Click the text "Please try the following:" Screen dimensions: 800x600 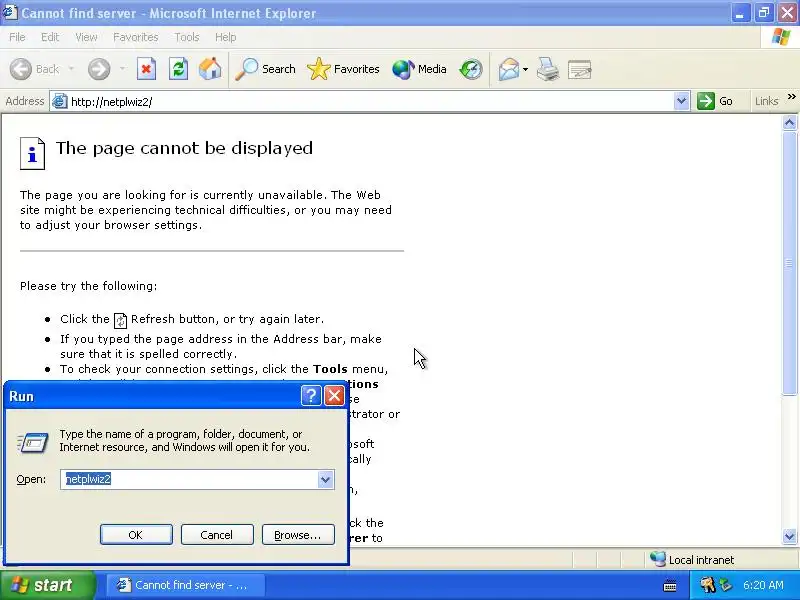coord(89,286)
